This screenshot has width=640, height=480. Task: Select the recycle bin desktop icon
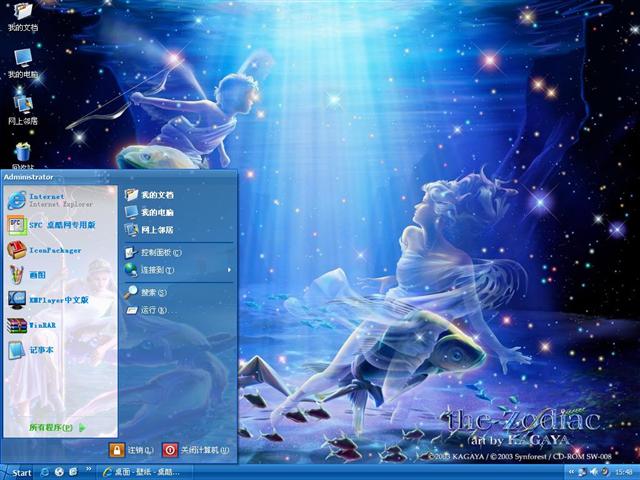click(x=23, y=155)
